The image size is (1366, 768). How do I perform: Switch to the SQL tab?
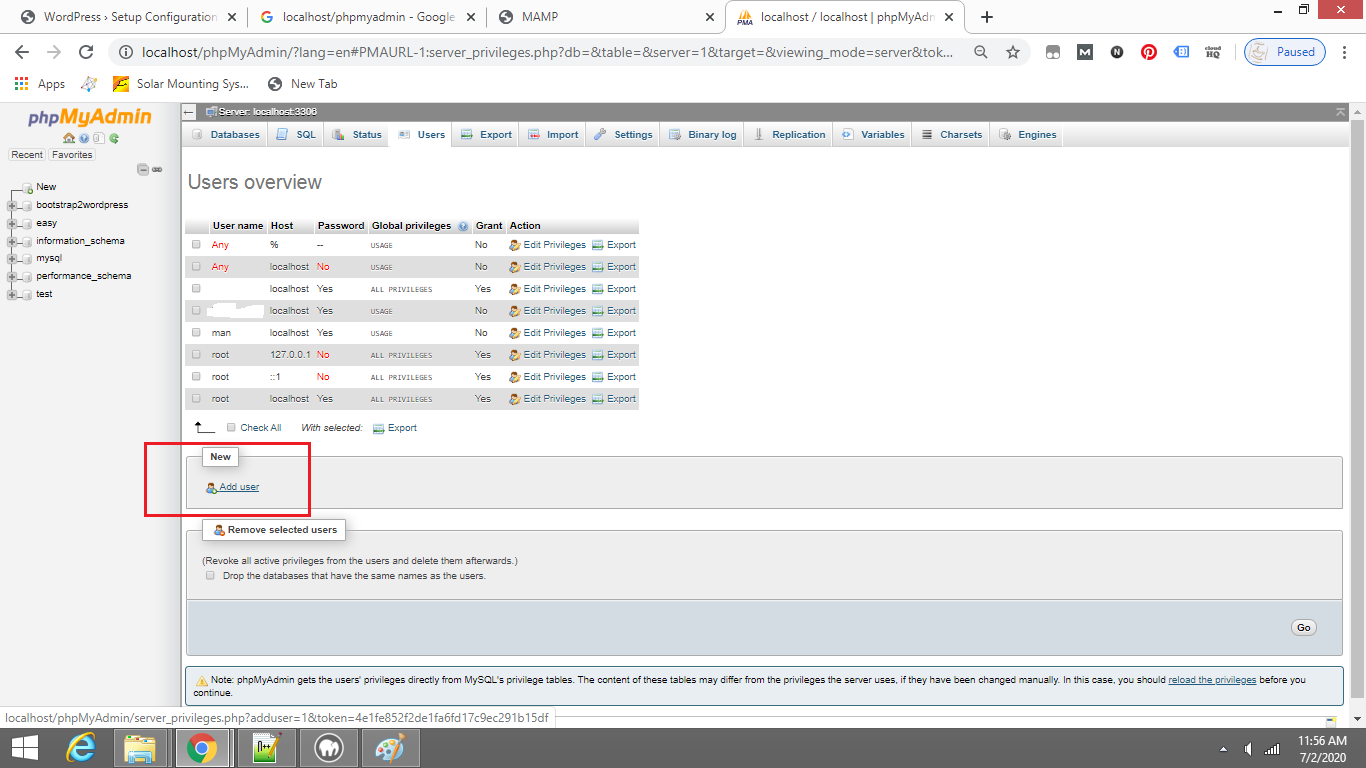[296, 135]
